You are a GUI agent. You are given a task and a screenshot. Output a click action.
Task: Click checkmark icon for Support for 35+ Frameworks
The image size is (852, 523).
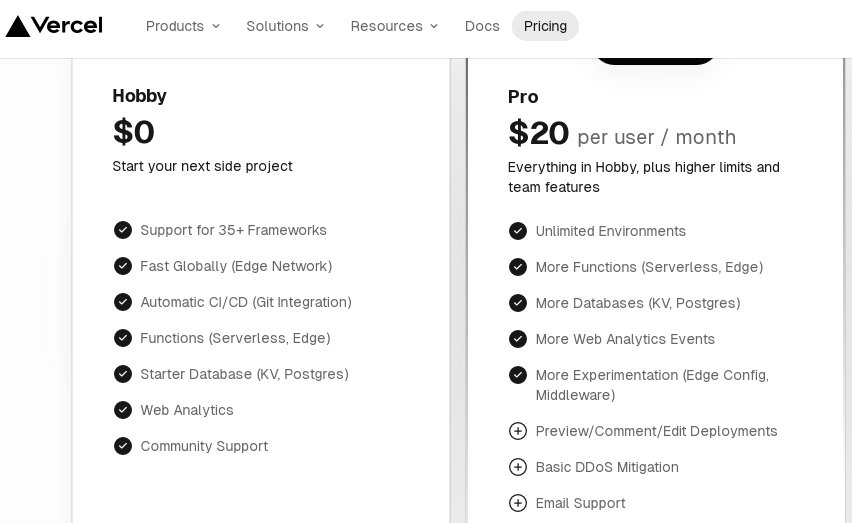(x=123, y=230)
